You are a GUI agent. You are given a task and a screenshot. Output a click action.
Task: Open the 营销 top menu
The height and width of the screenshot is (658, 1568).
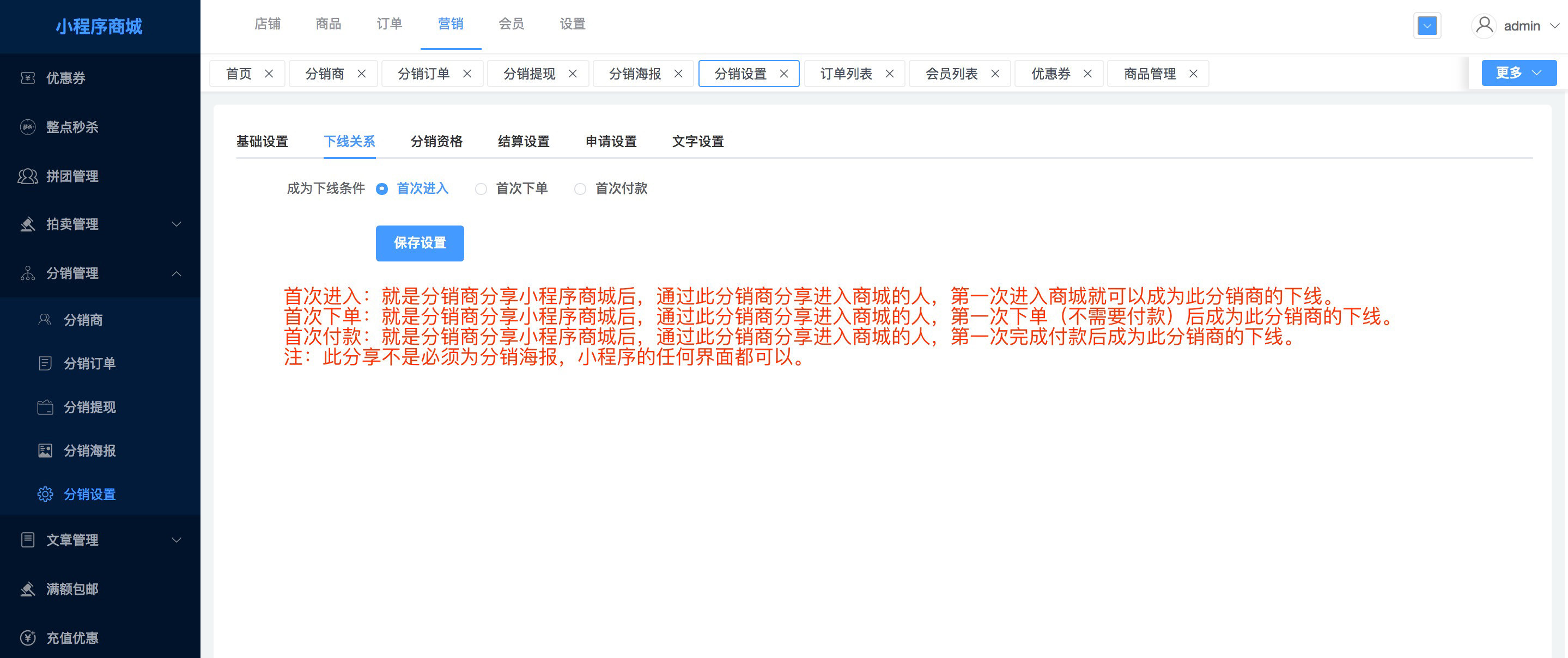tap(451, 25)
